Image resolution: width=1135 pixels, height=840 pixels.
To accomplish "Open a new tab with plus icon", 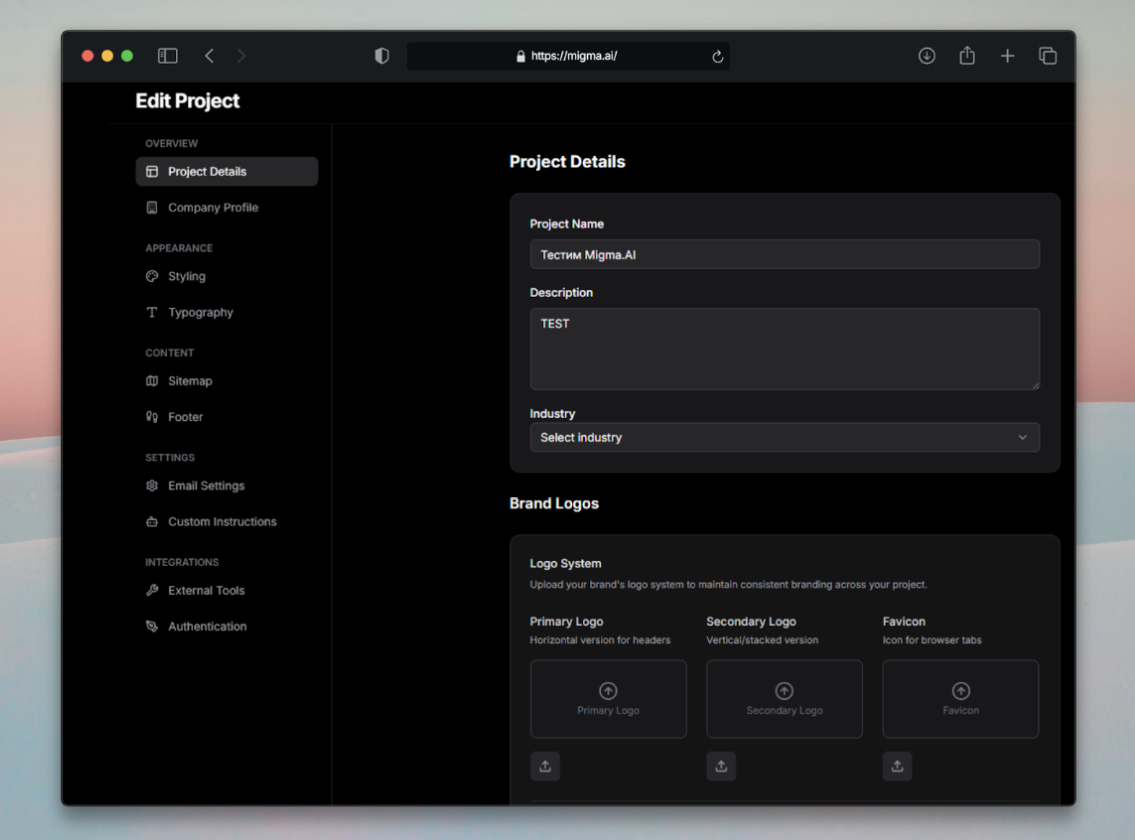I will (x=1007, y=56).
